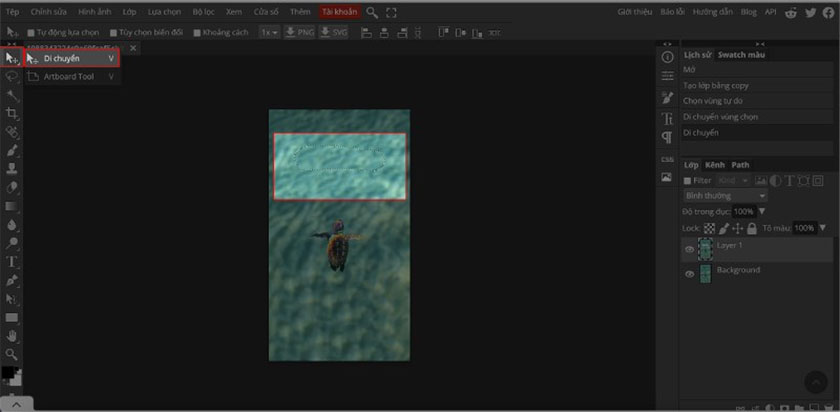
Task: Open the CSS panel in the side strip
Action: (x=667, y=159)
